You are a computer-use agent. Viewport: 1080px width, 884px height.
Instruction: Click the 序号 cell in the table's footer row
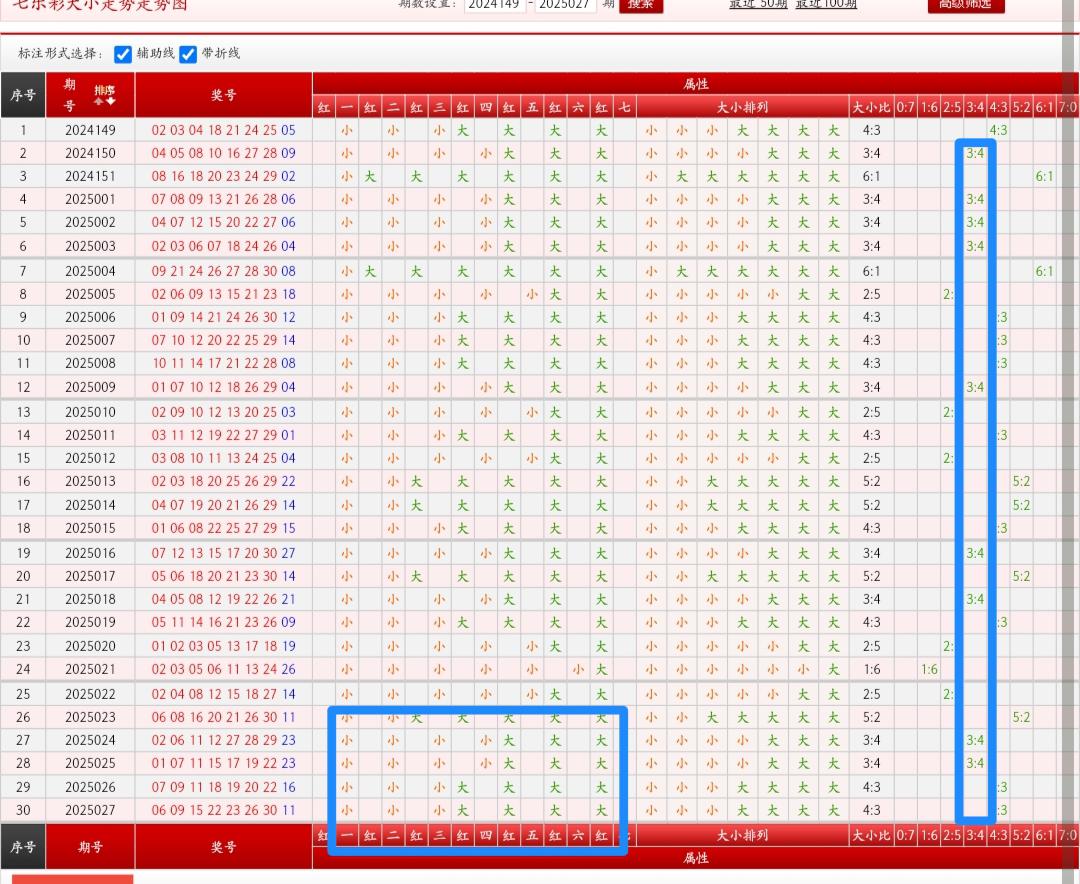23,847
